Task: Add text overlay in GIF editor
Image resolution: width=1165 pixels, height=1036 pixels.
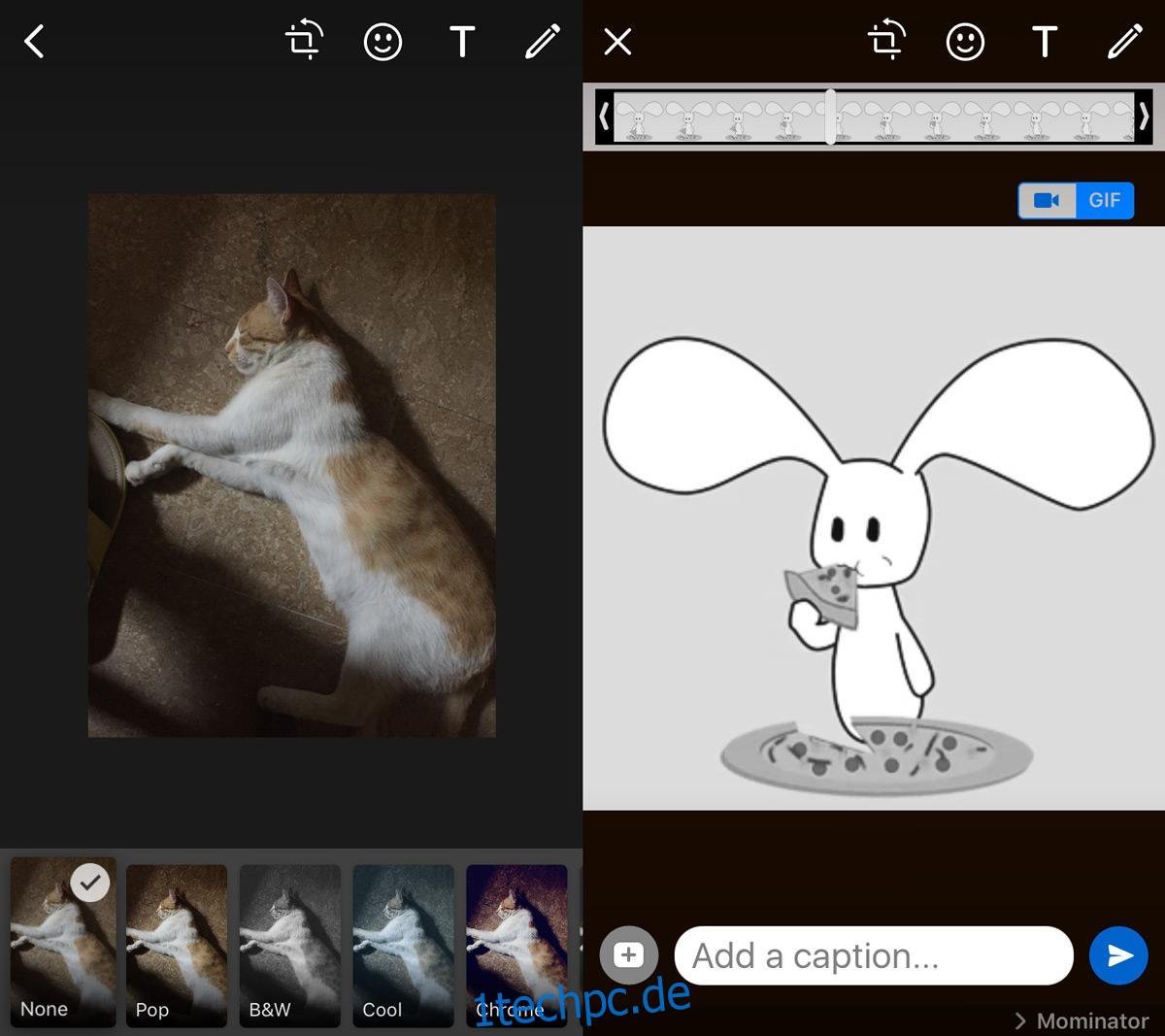Action: [x=1045, y=42]
